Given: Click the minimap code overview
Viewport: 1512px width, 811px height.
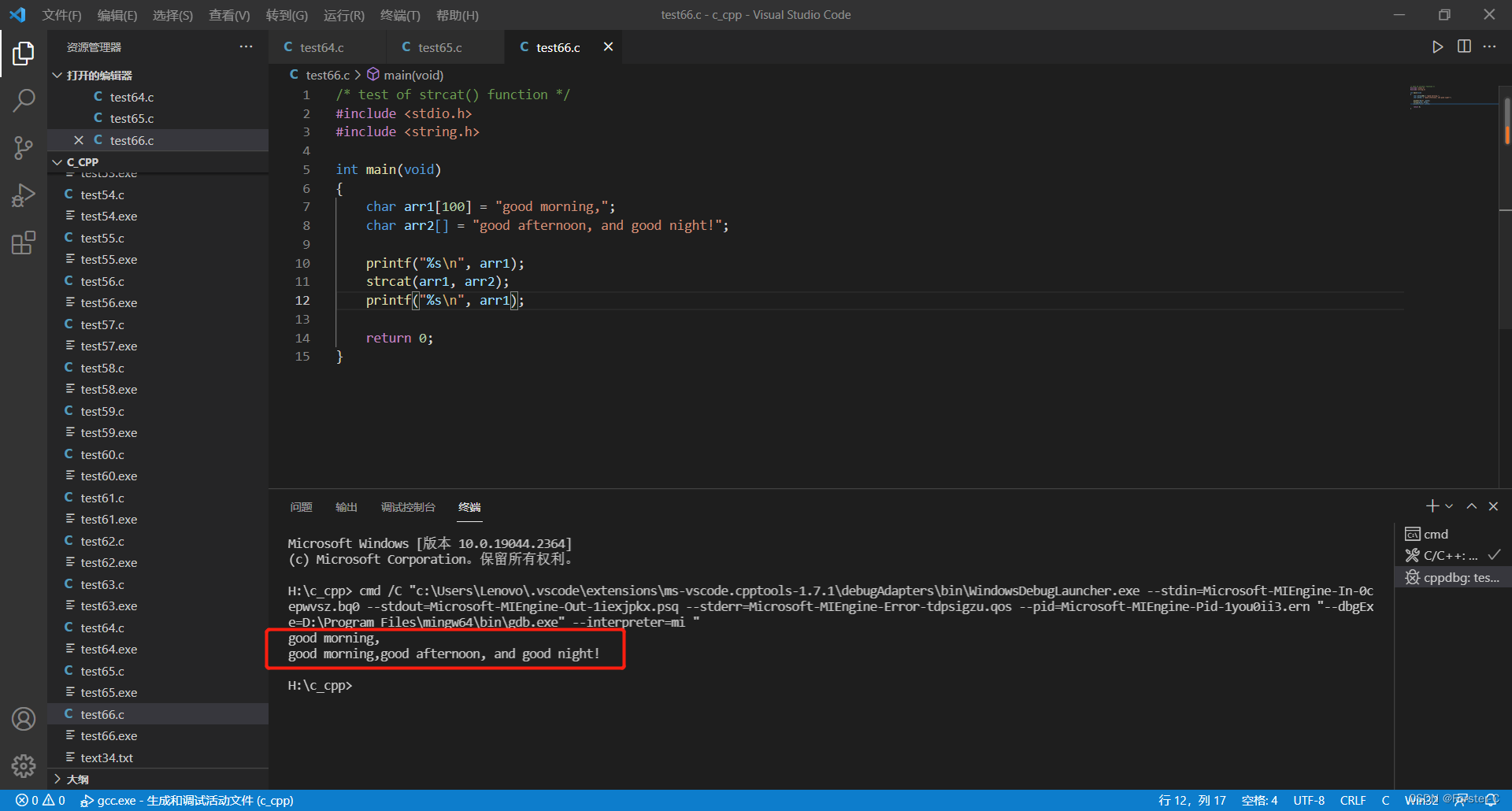Looking at the screenshot, I should point(1452,98).
